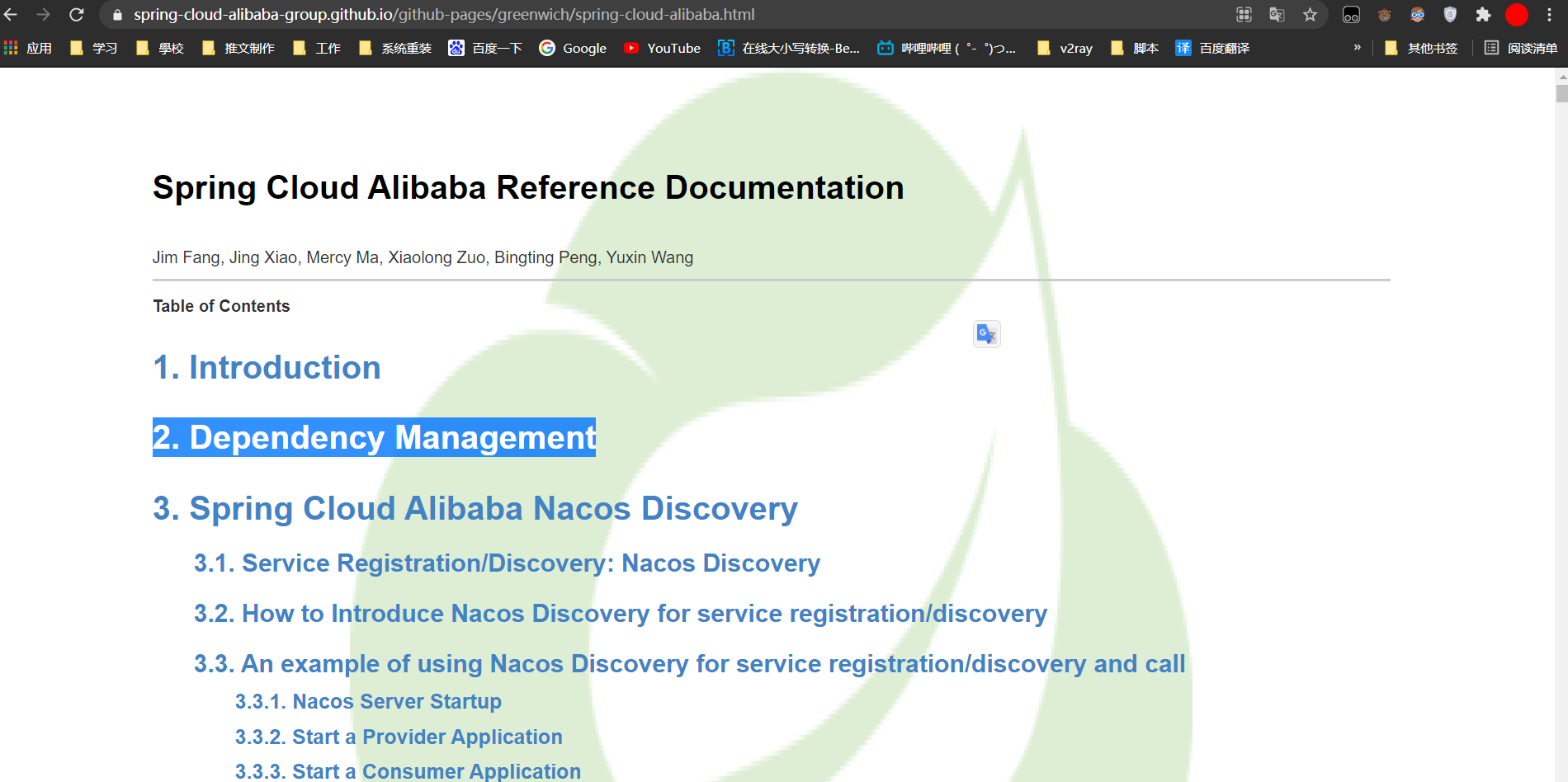Open 3.3.2 Start a Provider Application
1568x782 pixels.
pyautogui.click(x=399, y=737)
